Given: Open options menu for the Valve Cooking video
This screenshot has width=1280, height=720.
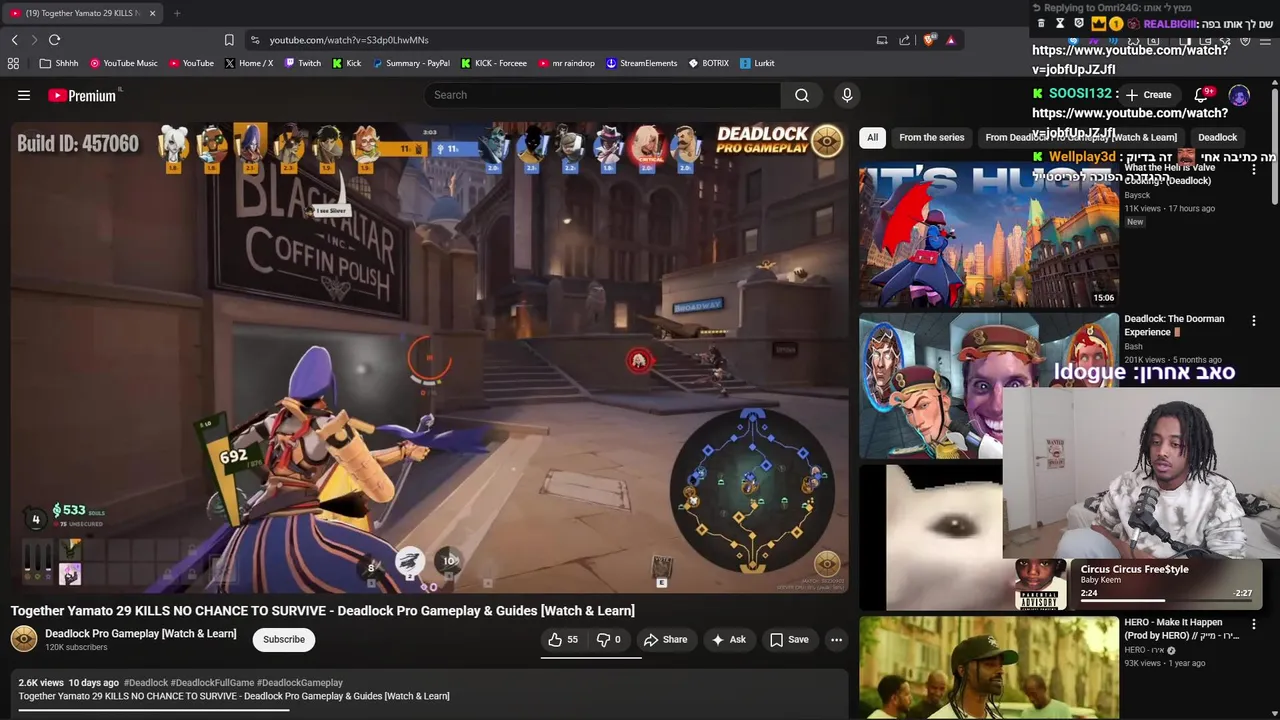Looking at the screenshot, I should pyautogui.click(x=1253, y=170).
